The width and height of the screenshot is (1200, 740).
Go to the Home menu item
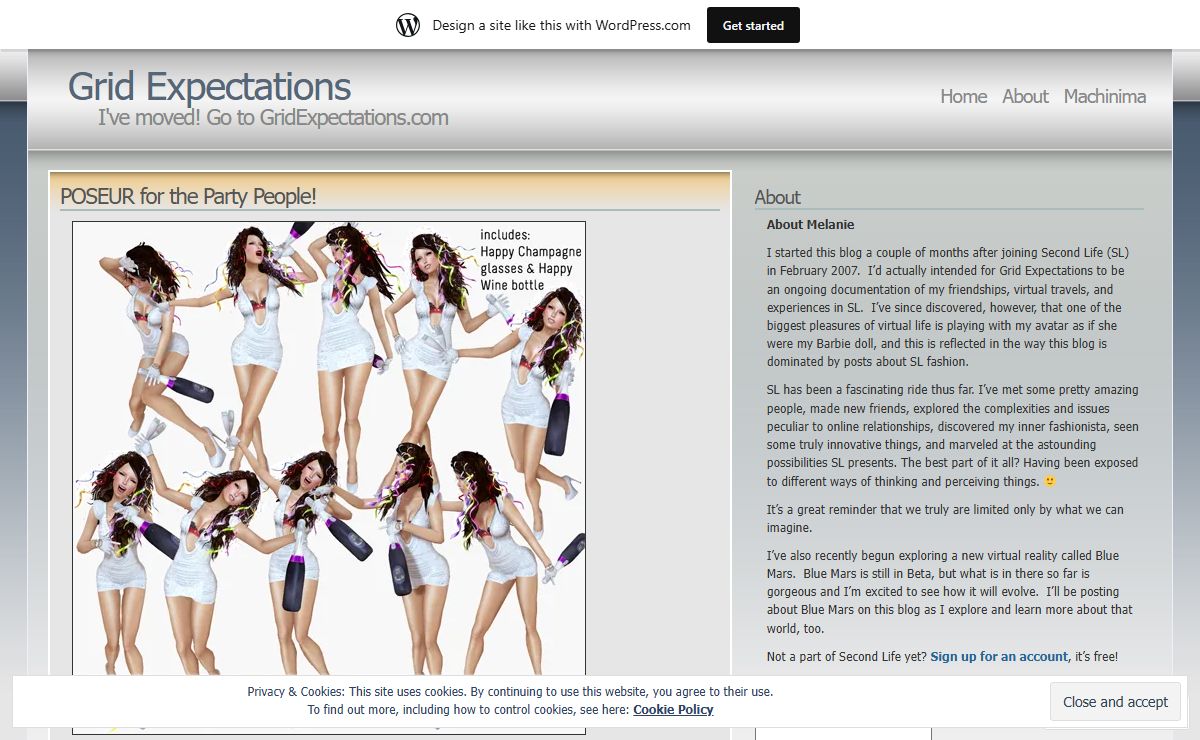click(x=963, y=96)
